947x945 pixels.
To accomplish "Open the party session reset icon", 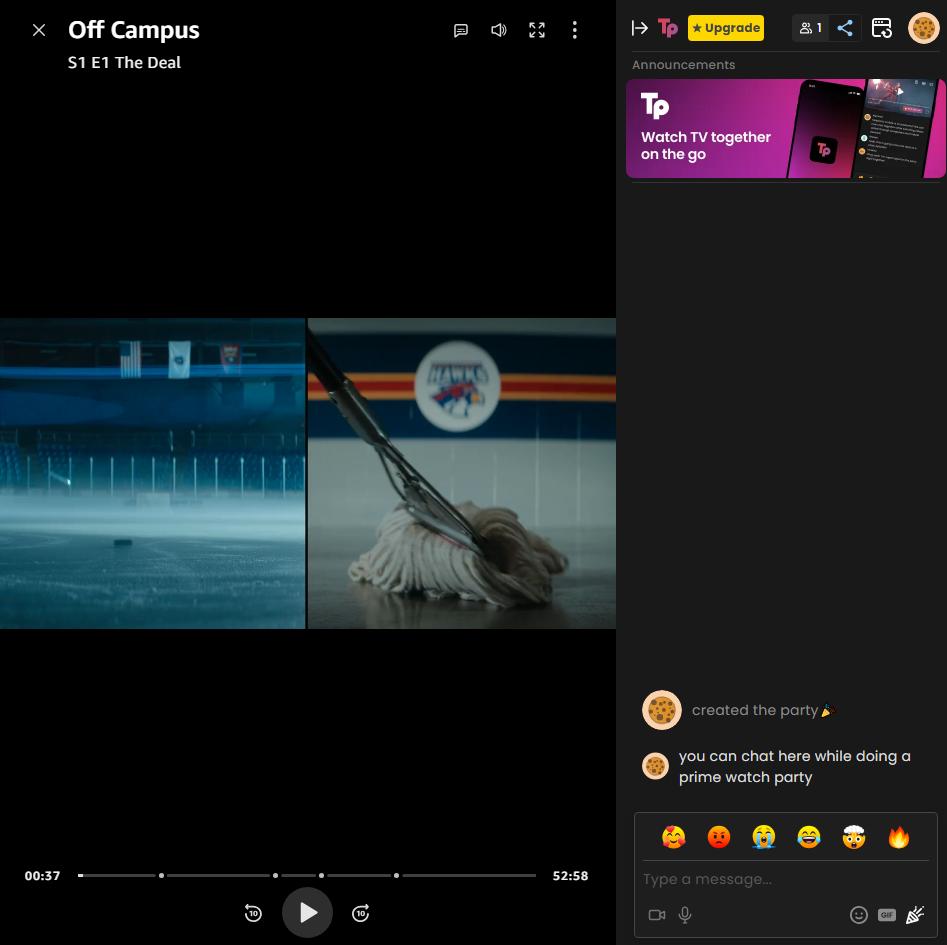I will click(882, 28).
